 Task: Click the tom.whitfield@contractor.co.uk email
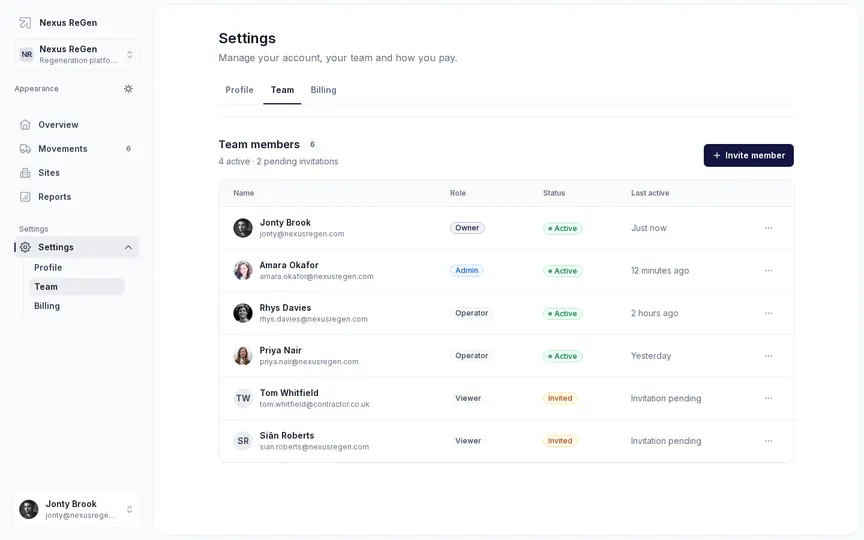315,404
